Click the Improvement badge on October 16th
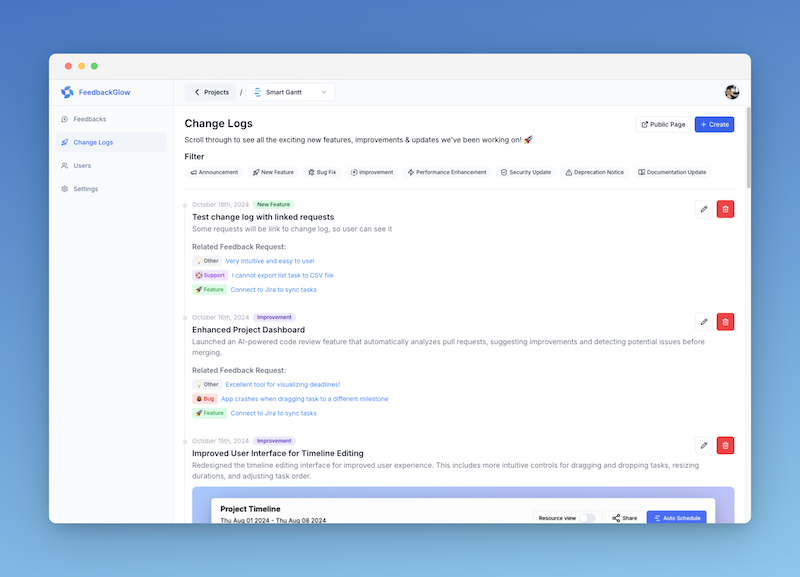800x577 pixels. click(x=274, y=317)
